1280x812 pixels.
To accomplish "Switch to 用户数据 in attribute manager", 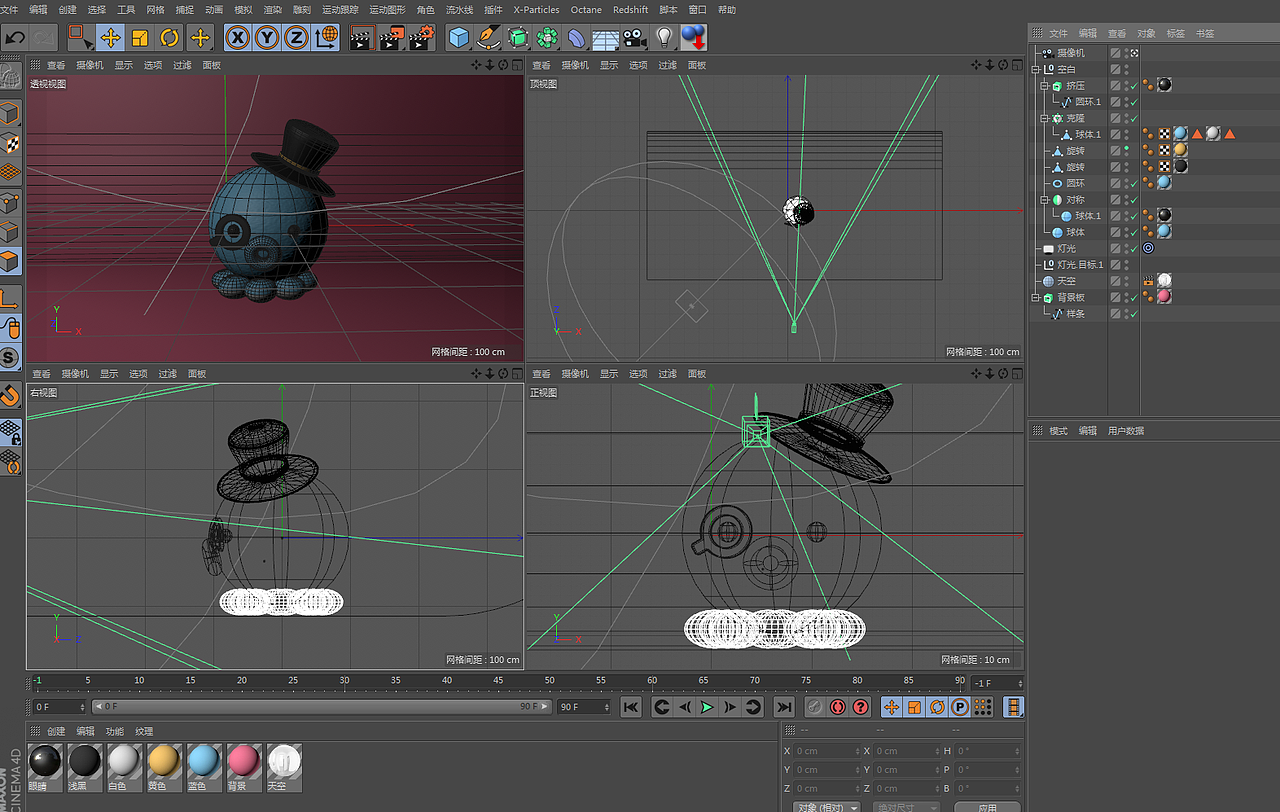I will 1126,431.
